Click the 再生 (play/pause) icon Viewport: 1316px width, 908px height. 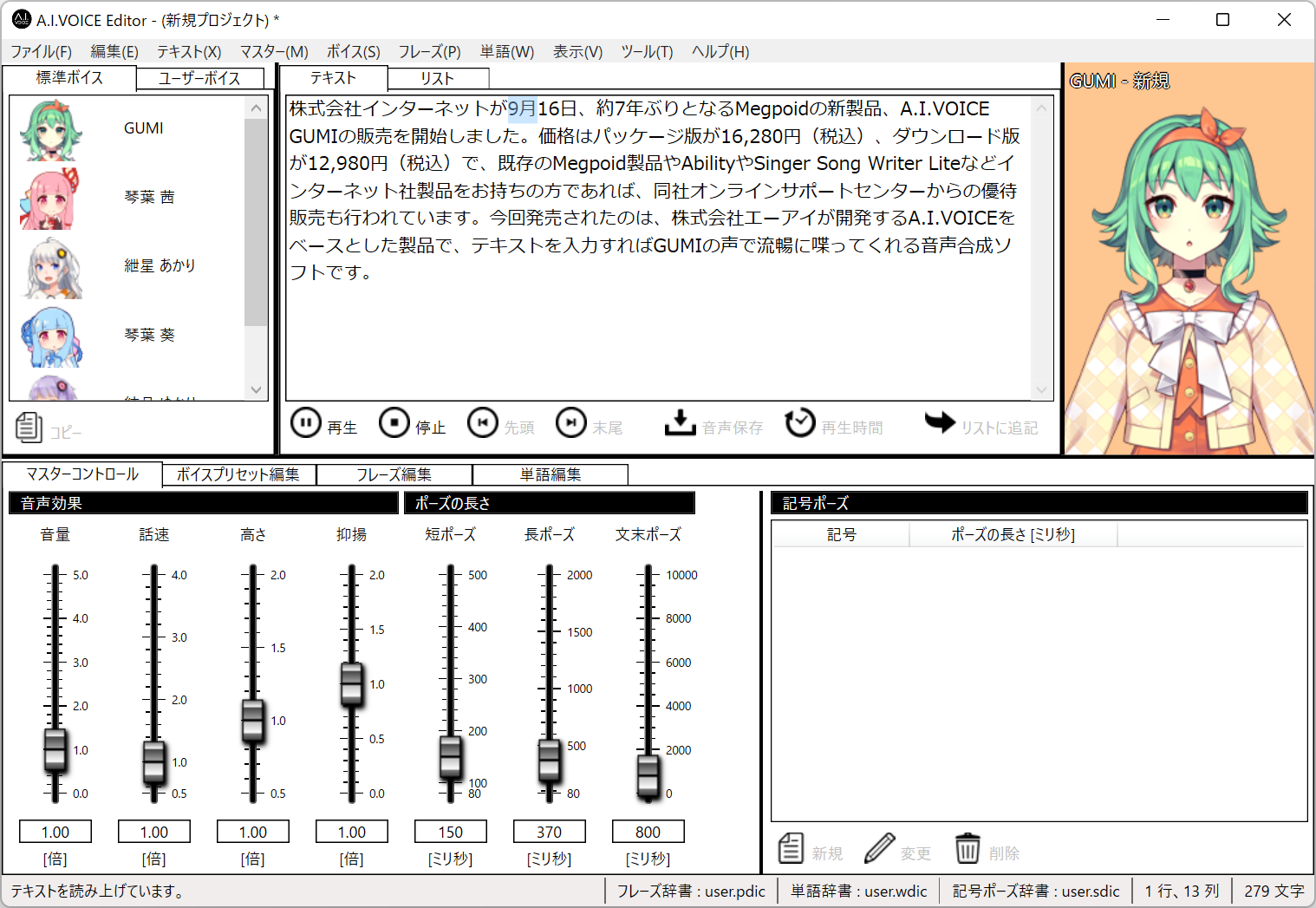coord(305,423)
